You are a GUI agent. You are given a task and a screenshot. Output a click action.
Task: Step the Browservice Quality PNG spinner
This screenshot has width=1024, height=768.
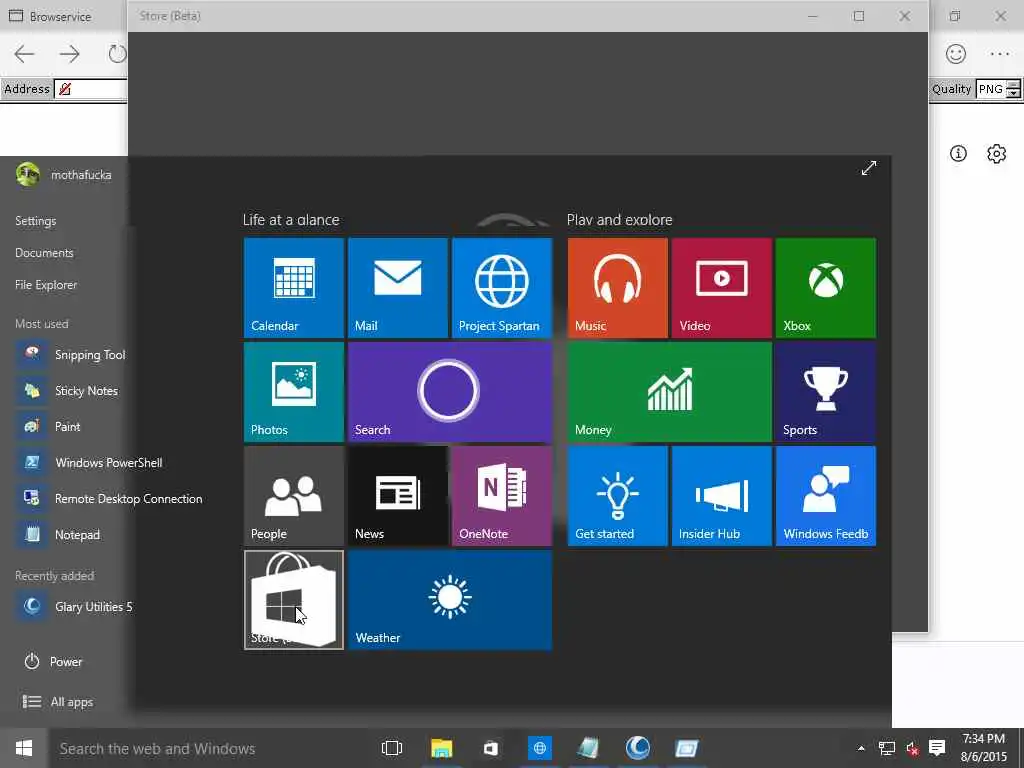pyautogui.click(x=1013, y=89)
